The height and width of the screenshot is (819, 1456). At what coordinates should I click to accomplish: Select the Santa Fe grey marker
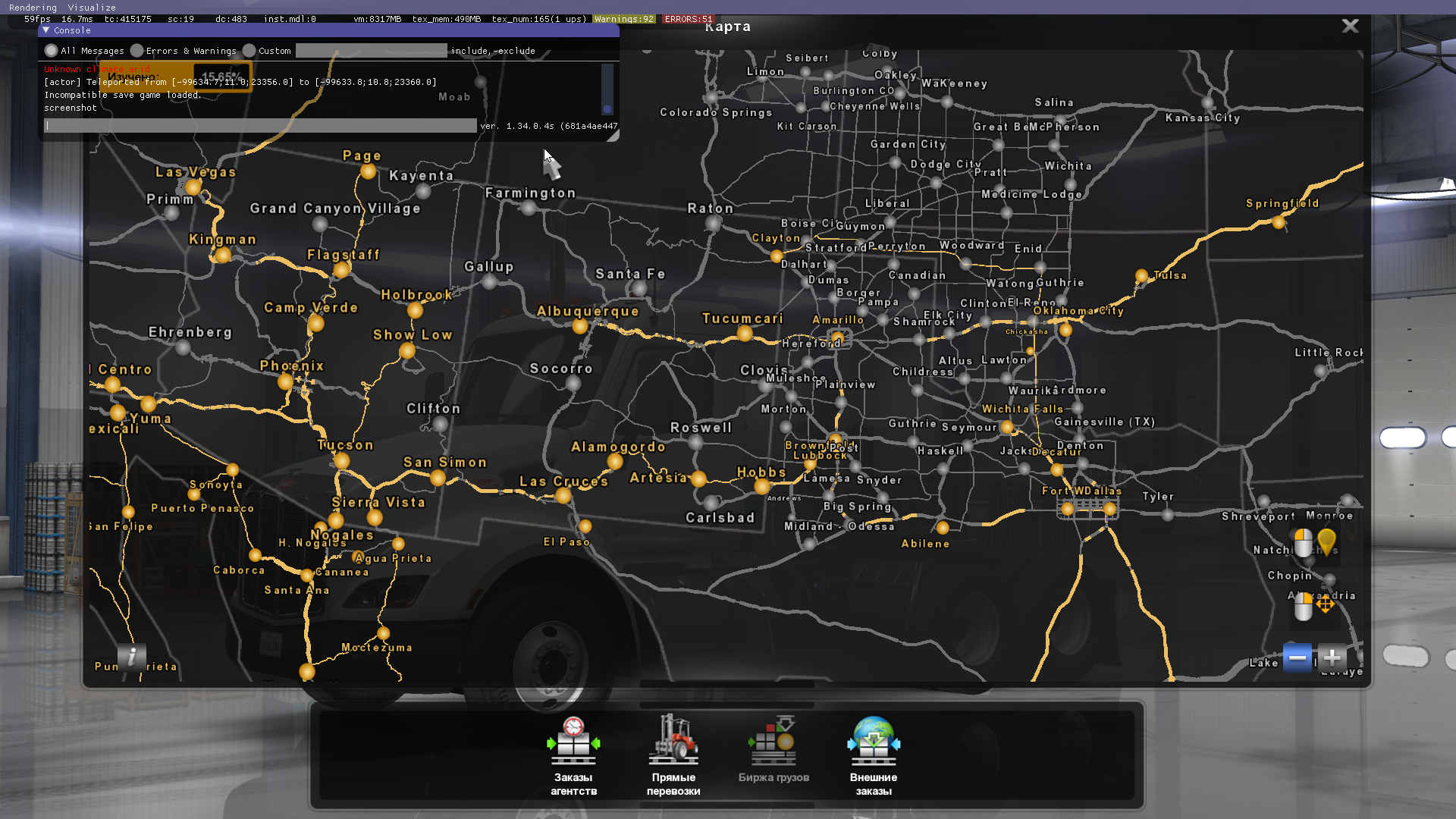pos(639,288)
